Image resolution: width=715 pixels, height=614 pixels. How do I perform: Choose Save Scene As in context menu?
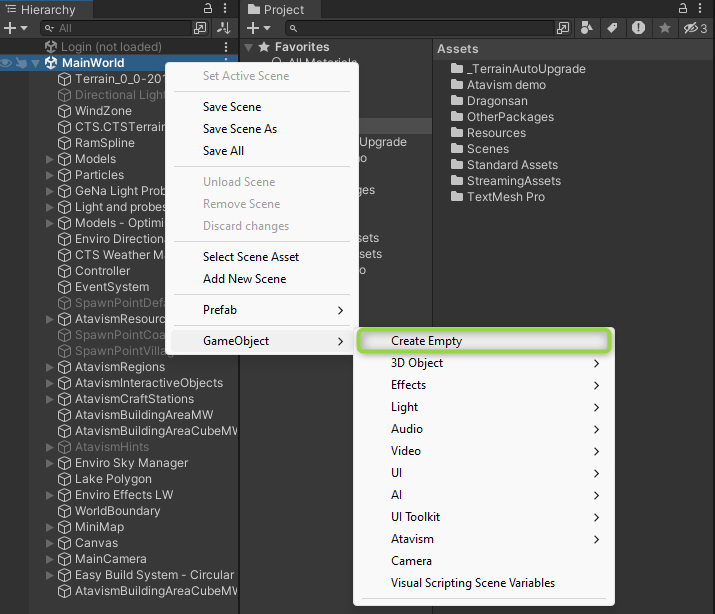tap(239, 129)
